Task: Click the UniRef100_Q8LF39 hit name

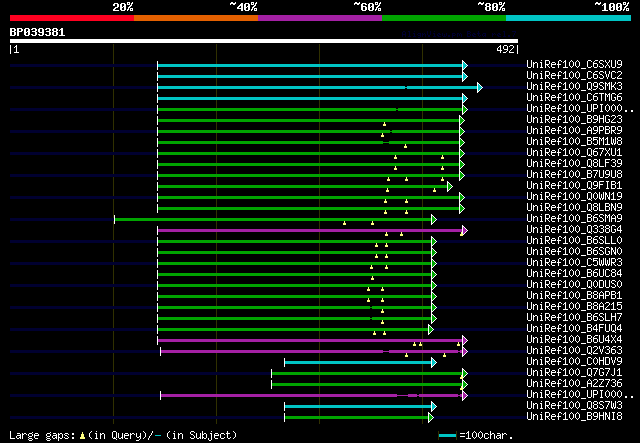Action: (x=574, y=164)
